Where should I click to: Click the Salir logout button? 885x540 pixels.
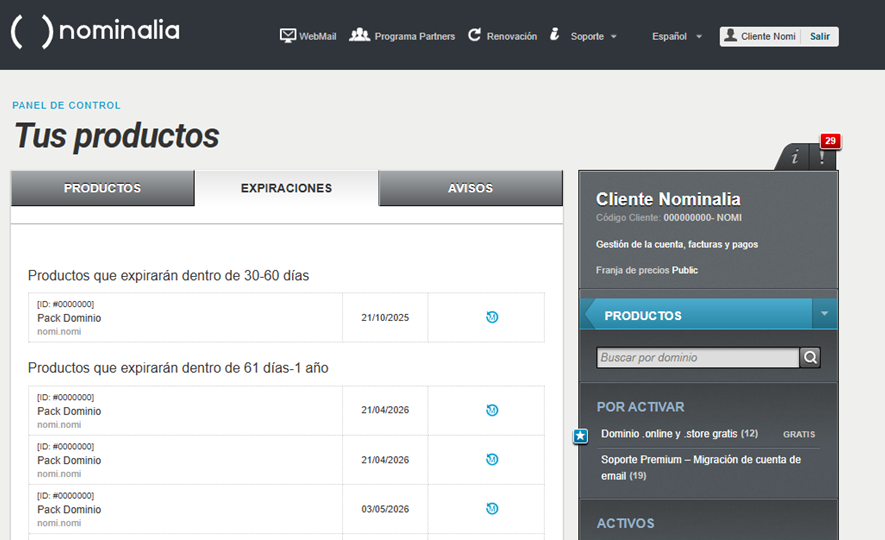pos(820,37)
